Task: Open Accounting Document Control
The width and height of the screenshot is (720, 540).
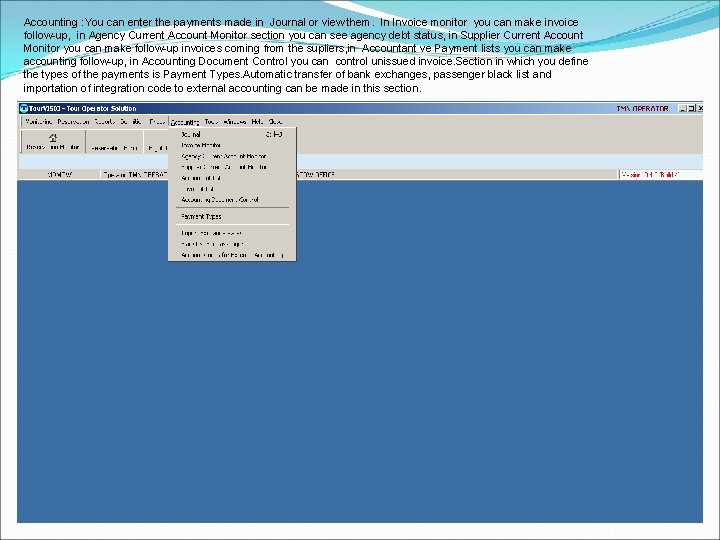Action: 232,200
